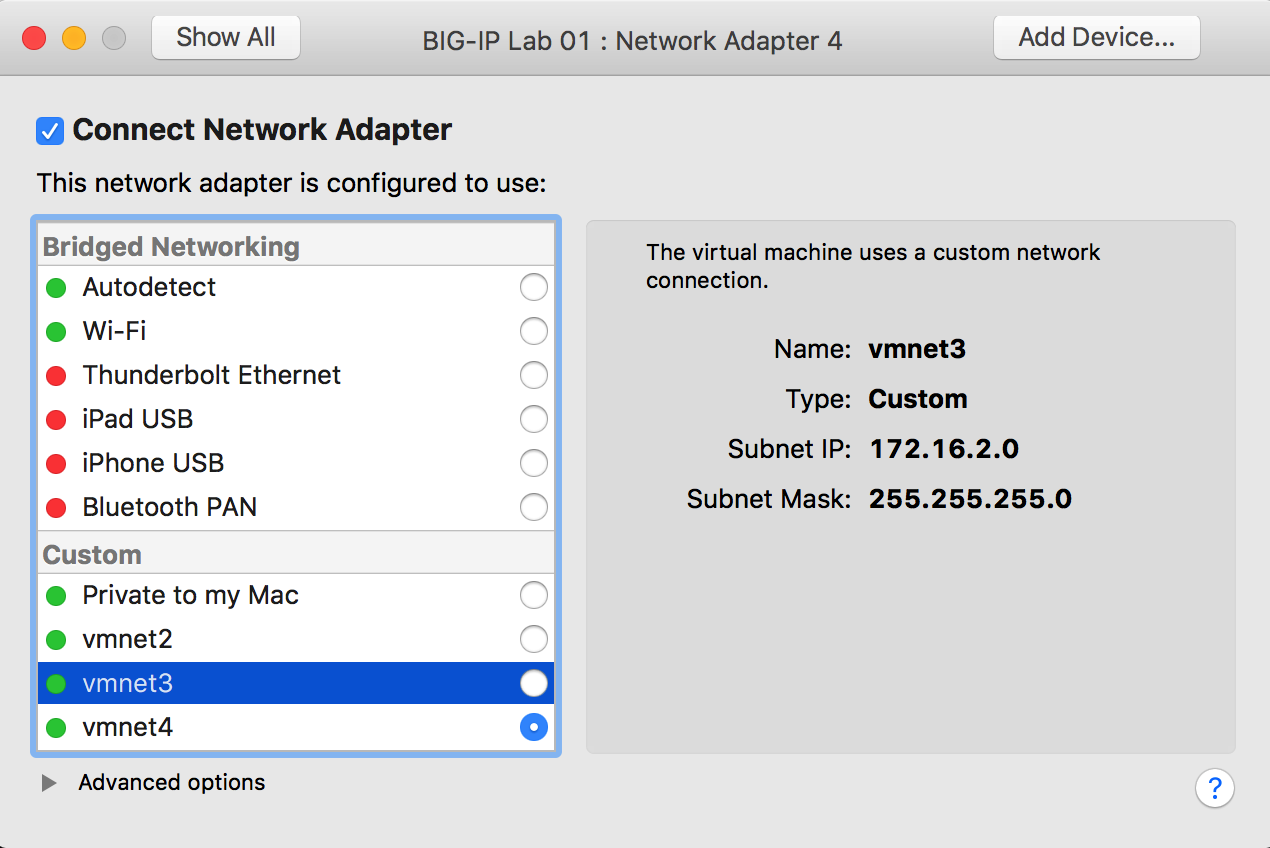Click the Name value vmnet3 in details

pyautogui.click(x=917, y=349)
